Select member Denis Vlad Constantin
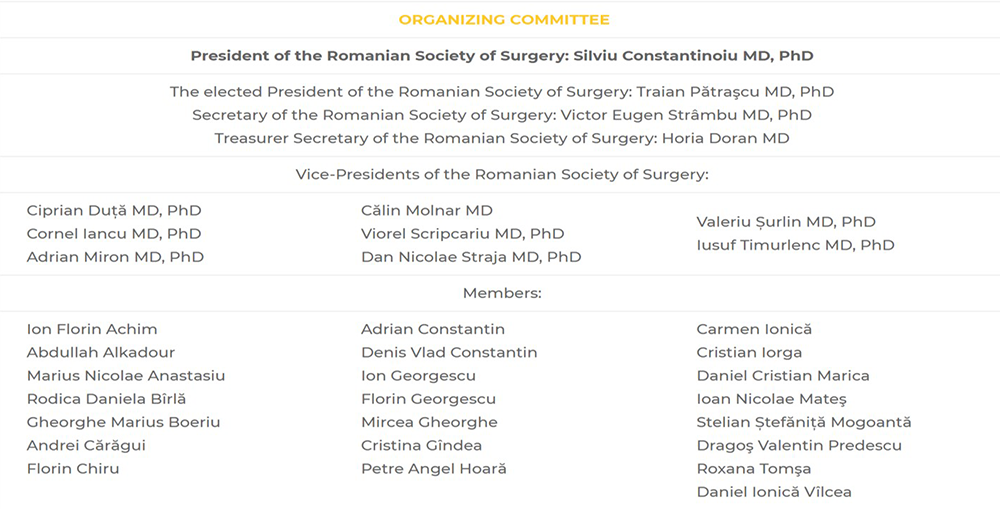 pos(449,352)
